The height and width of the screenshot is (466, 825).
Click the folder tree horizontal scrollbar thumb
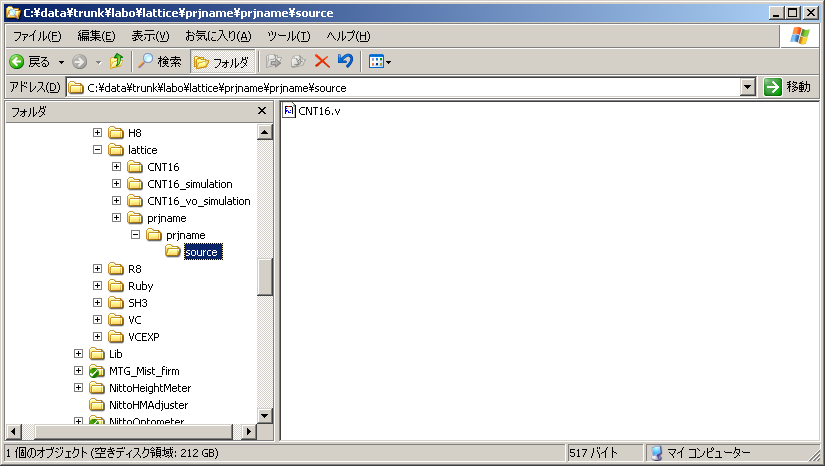134,432
